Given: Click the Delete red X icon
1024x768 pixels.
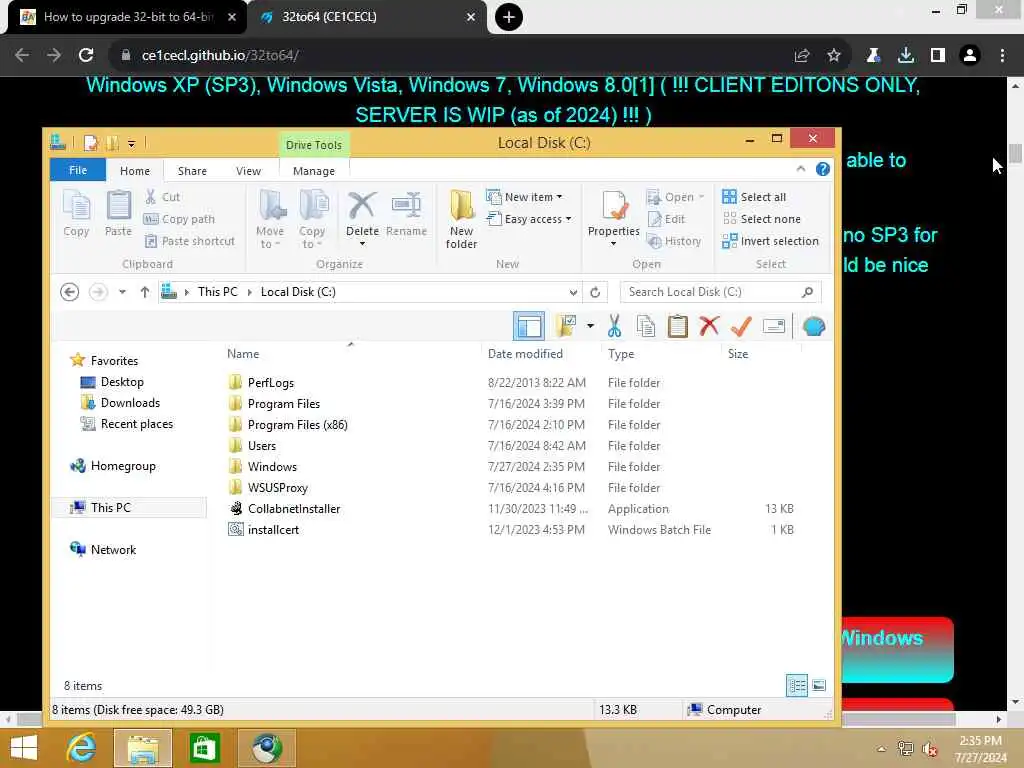Looking at the screenshot, I should [x=362, y=206].
